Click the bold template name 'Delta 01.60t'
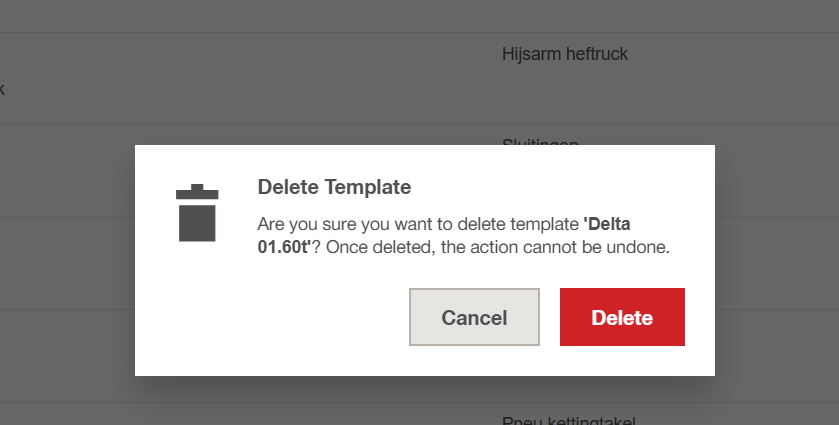Image resolution: width=839 pixels, height=425 pixels. (283, 245)
